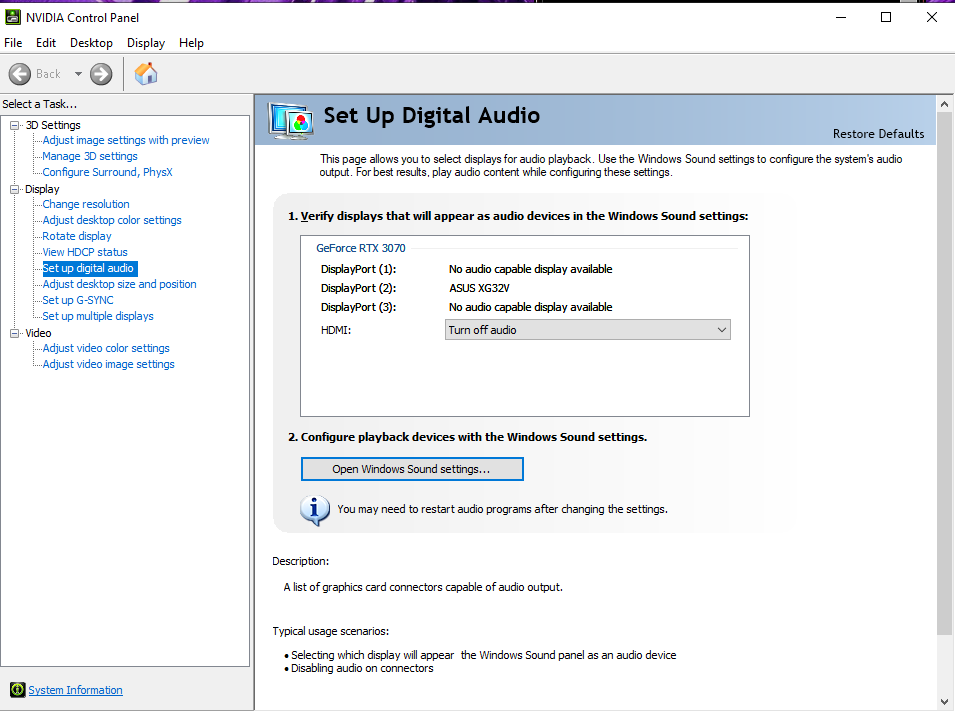Click the HDMI: label

point(336,330)
